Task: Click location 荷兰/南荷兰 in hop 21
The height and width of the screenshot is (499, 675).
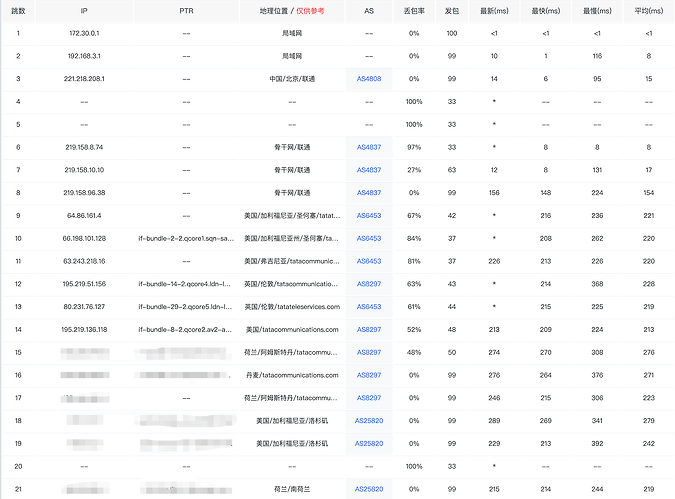Action: tap(292, 490)
